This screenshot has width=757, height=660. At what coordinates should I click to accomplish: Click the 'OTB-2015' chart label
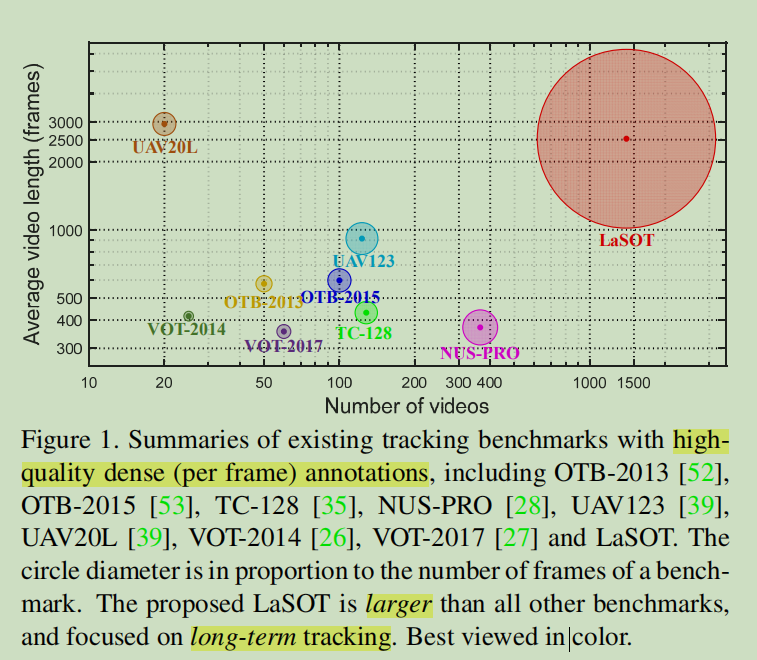pos(340,297)
